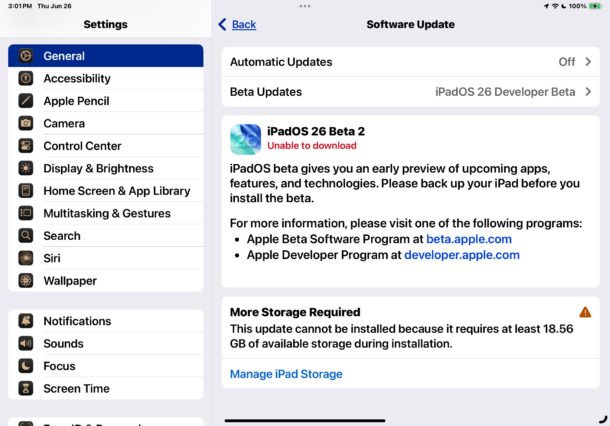Click the Control Center icon

(26, 146)
